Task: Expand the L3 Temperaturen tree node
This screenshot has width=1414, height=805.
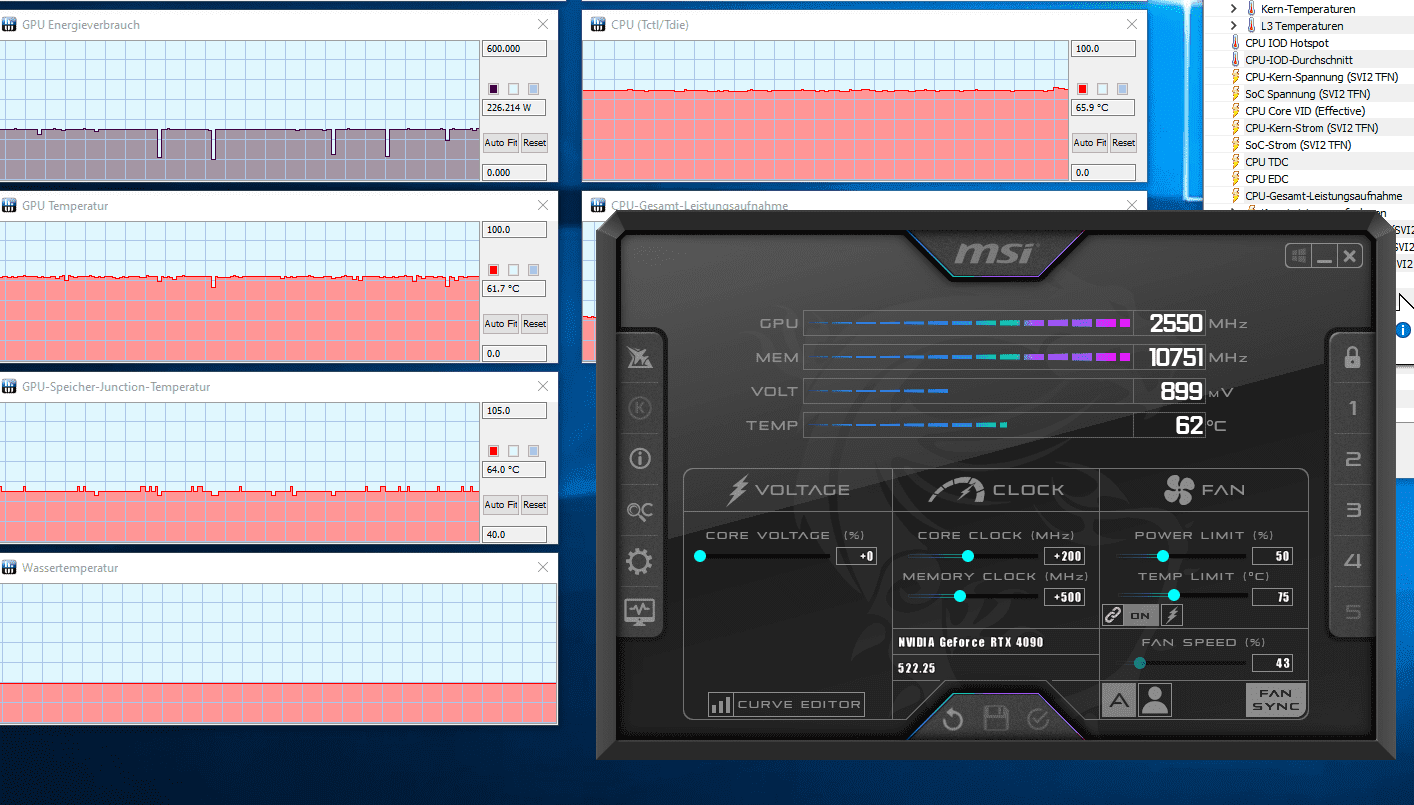Action: (x=1234, y=26)
